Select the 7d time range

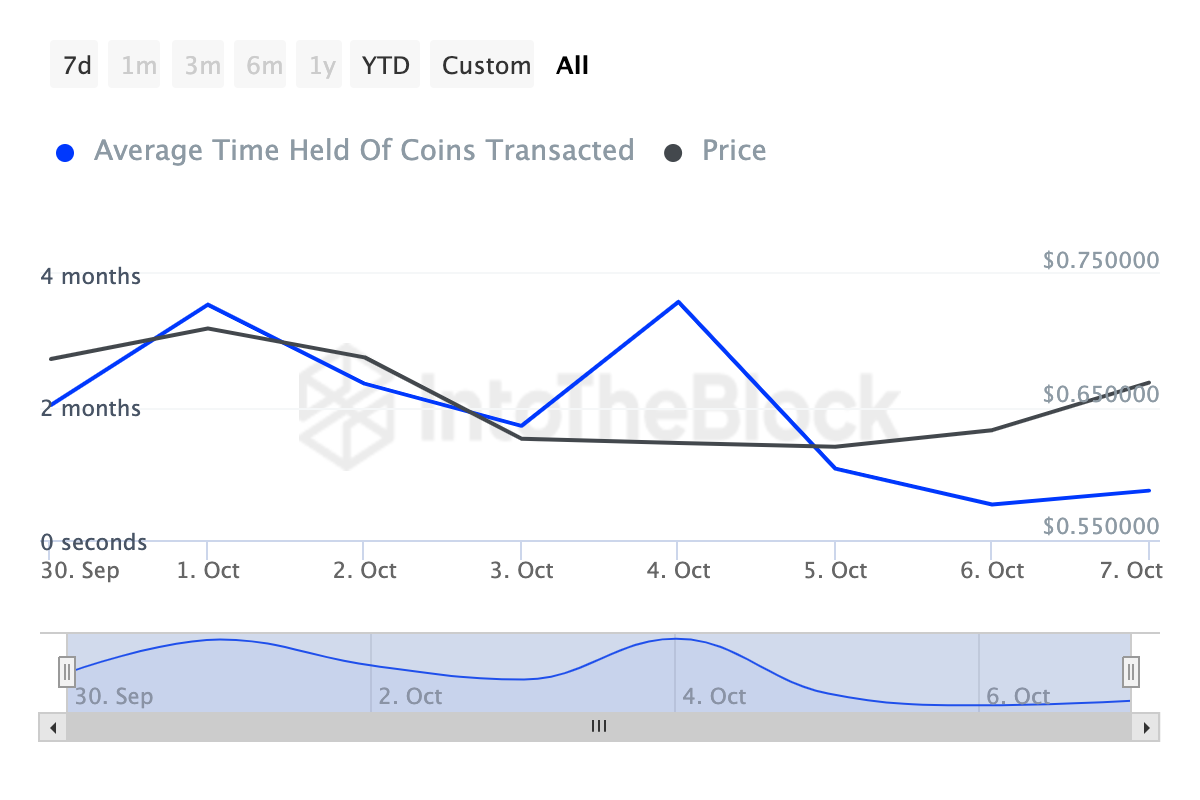(x=76, y=66)
